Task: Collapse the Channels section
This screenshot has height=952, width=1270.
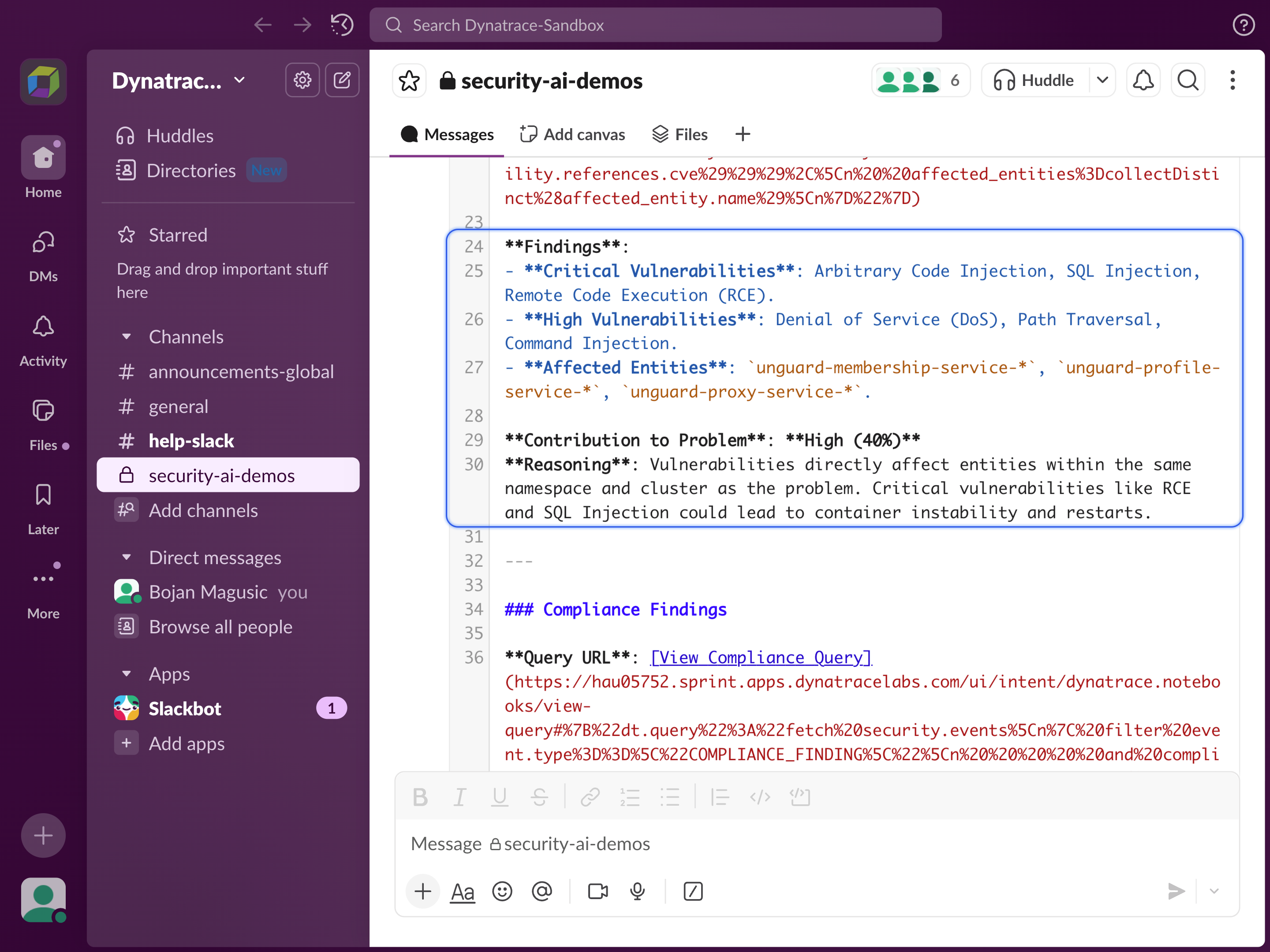Action: coord(127,337)
